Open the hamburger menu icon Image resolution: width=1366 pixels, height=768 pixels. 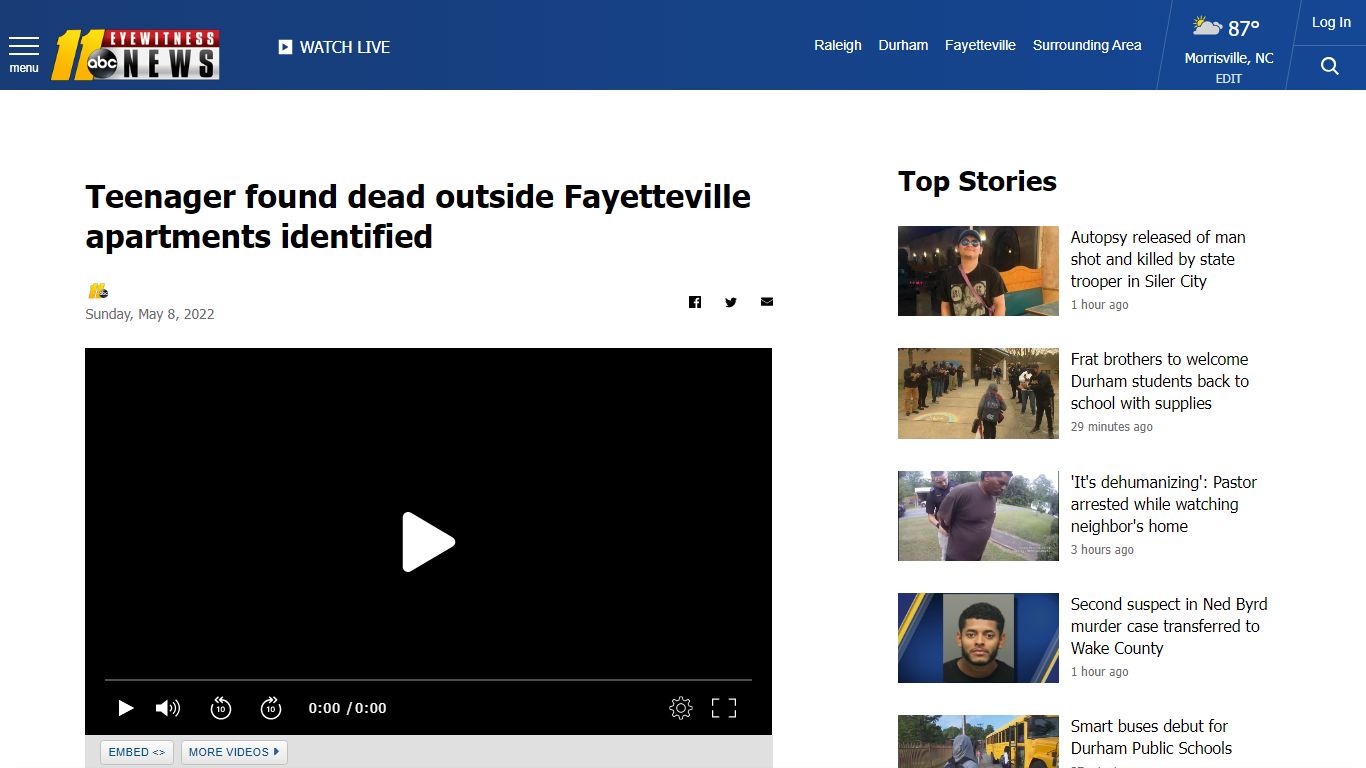[24, 46]
